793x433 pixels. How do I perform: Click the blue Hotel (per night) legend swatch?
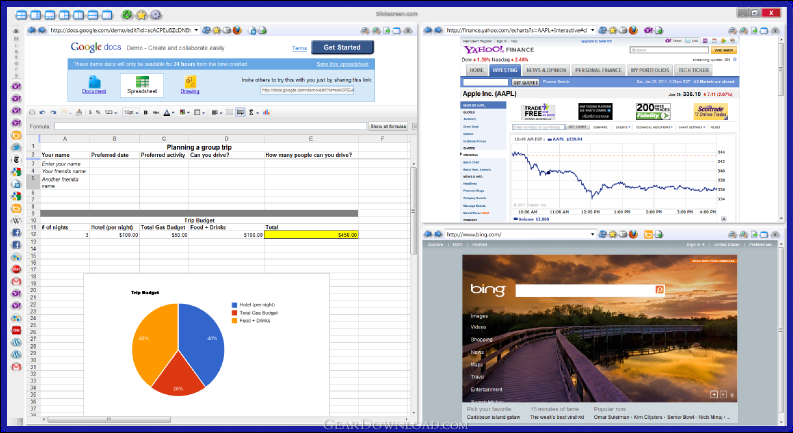pos(234,305)
